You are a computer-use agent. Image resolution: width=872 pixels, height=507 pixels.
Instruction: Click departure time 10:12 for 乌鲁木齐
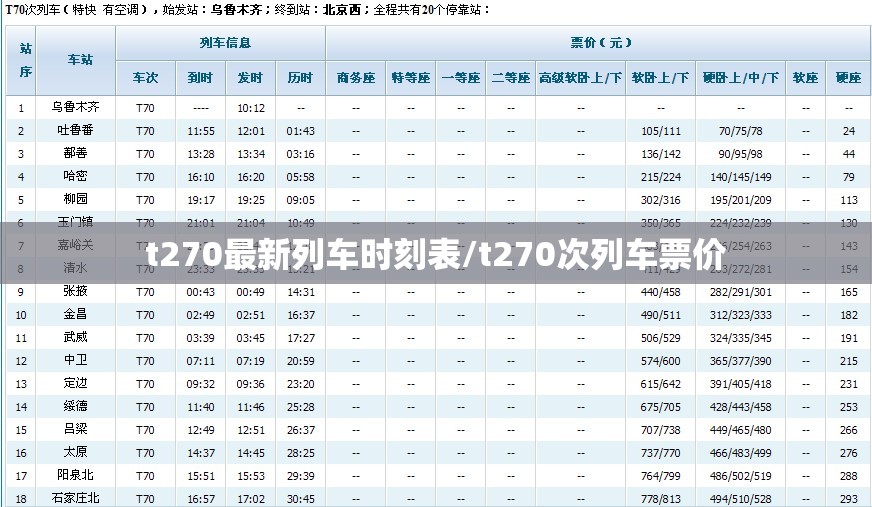(x=251, y=108)
